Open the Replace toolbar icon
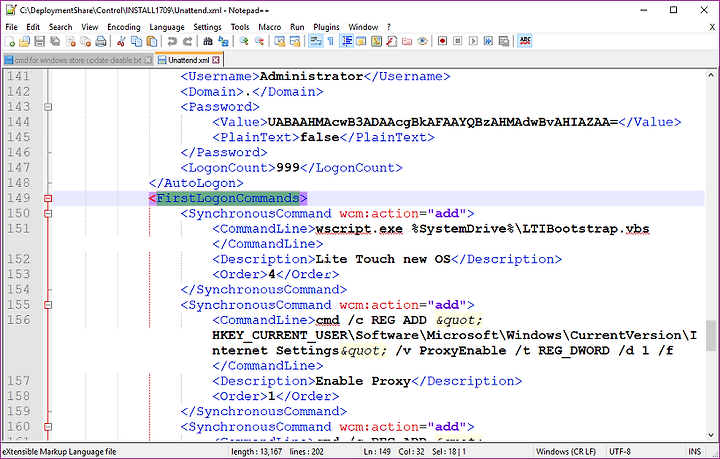 pyautogui.click(x=223, y=41)
